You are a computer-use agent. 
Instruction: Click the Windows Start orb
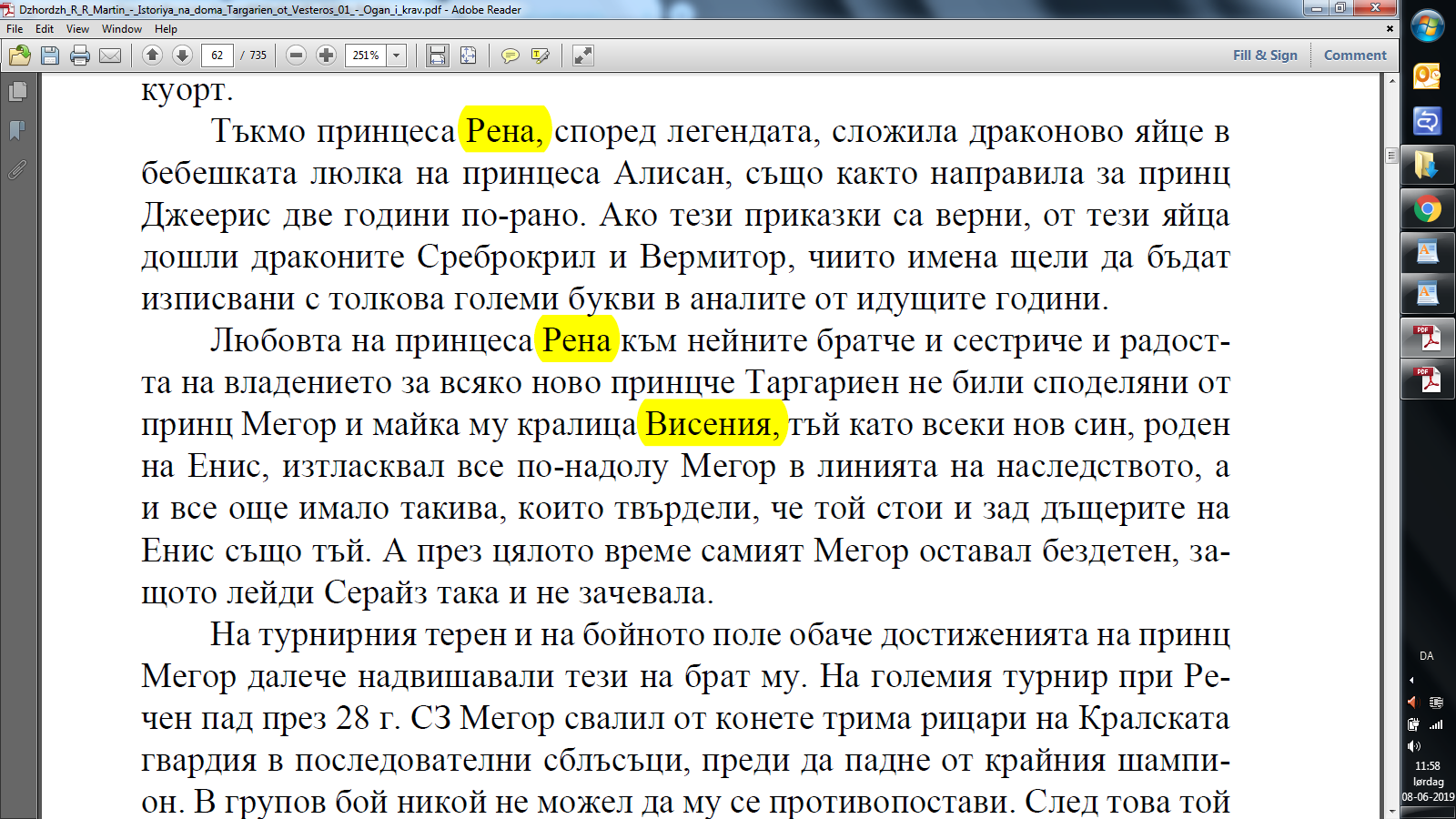tap(1427, 25)
